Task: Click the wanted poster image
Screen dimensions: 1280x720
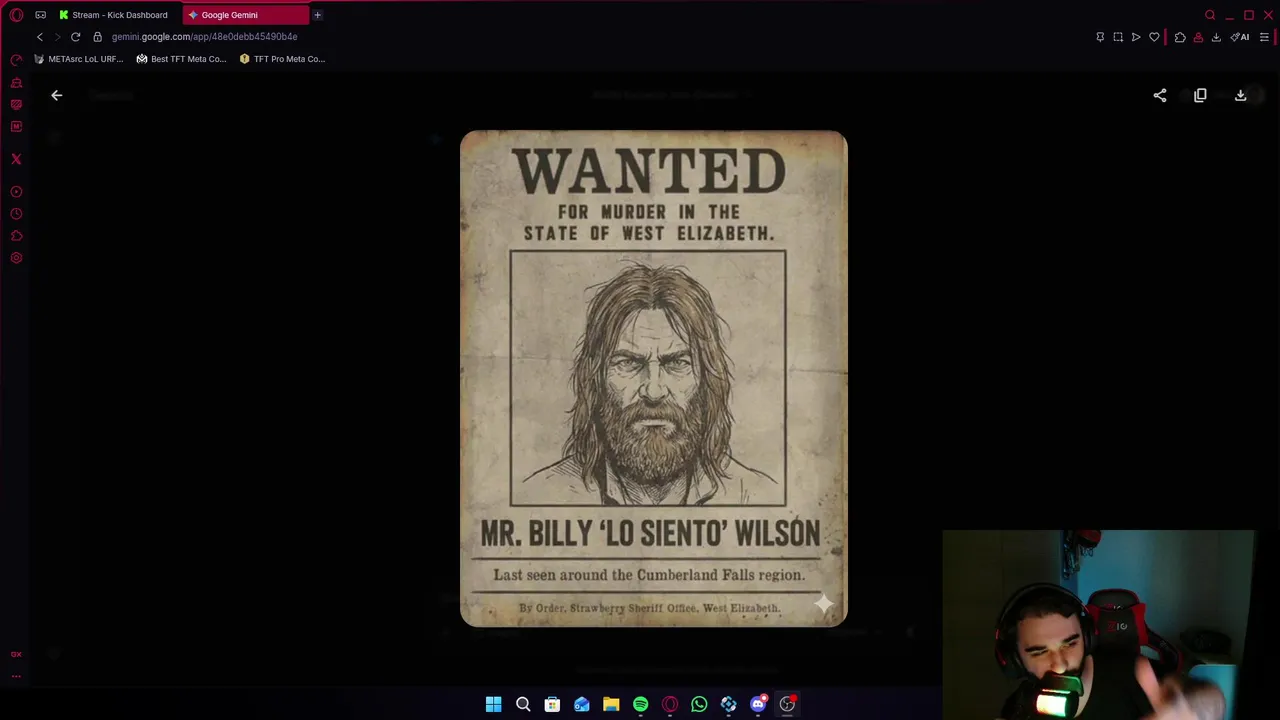Action: point(653,378)
